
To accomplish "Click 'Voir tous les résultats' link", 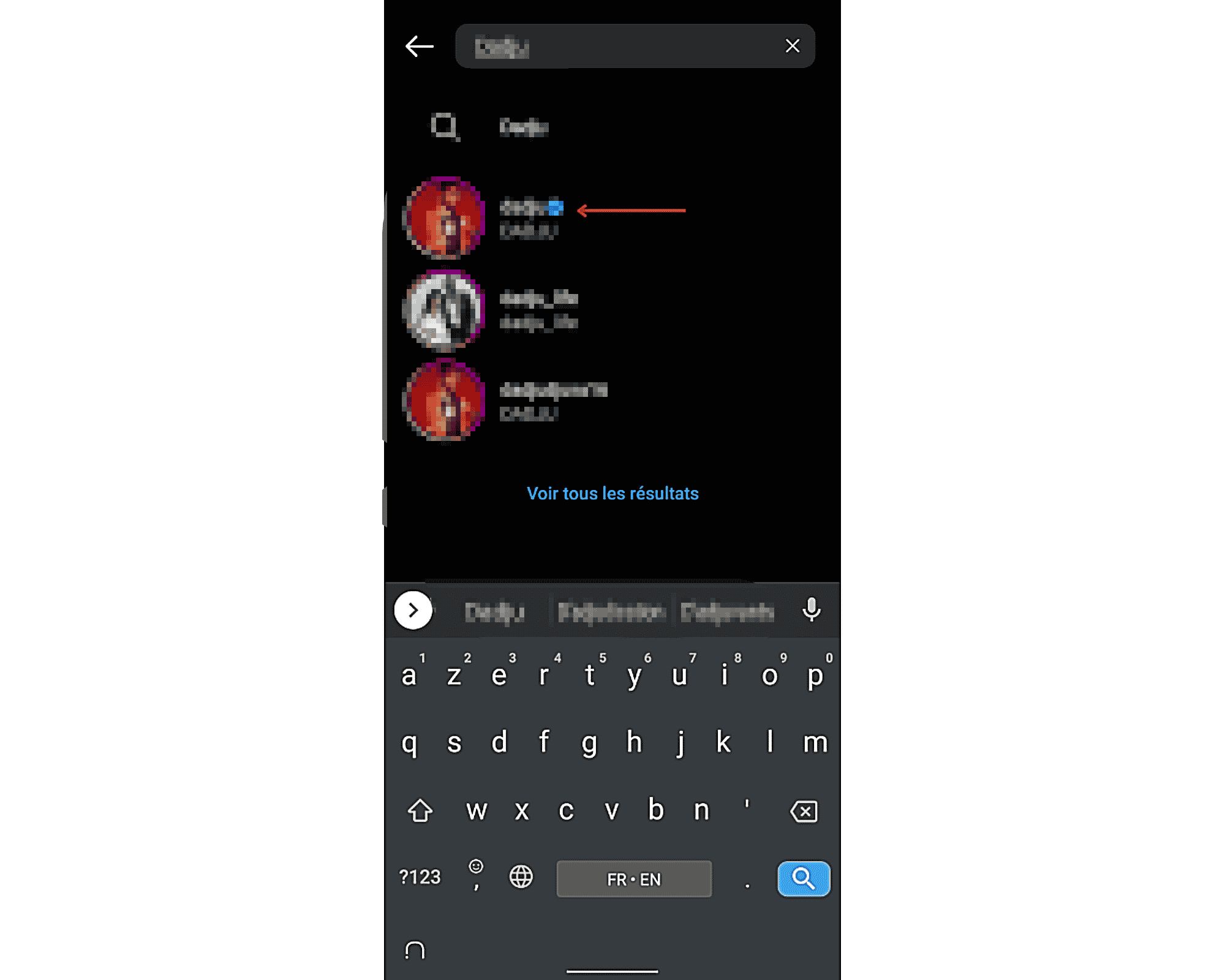I will 612,493.
